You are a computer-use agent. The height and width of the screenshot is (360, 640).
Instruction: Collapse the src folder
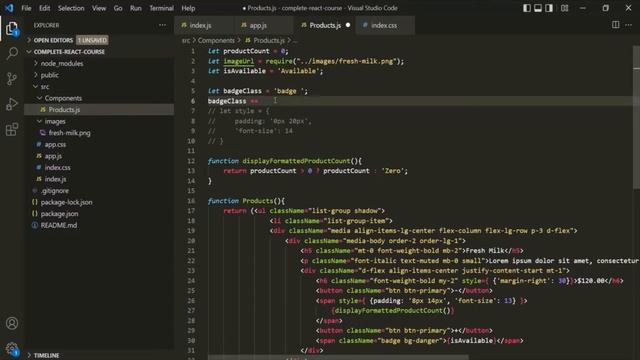click(x=45, y=87)
